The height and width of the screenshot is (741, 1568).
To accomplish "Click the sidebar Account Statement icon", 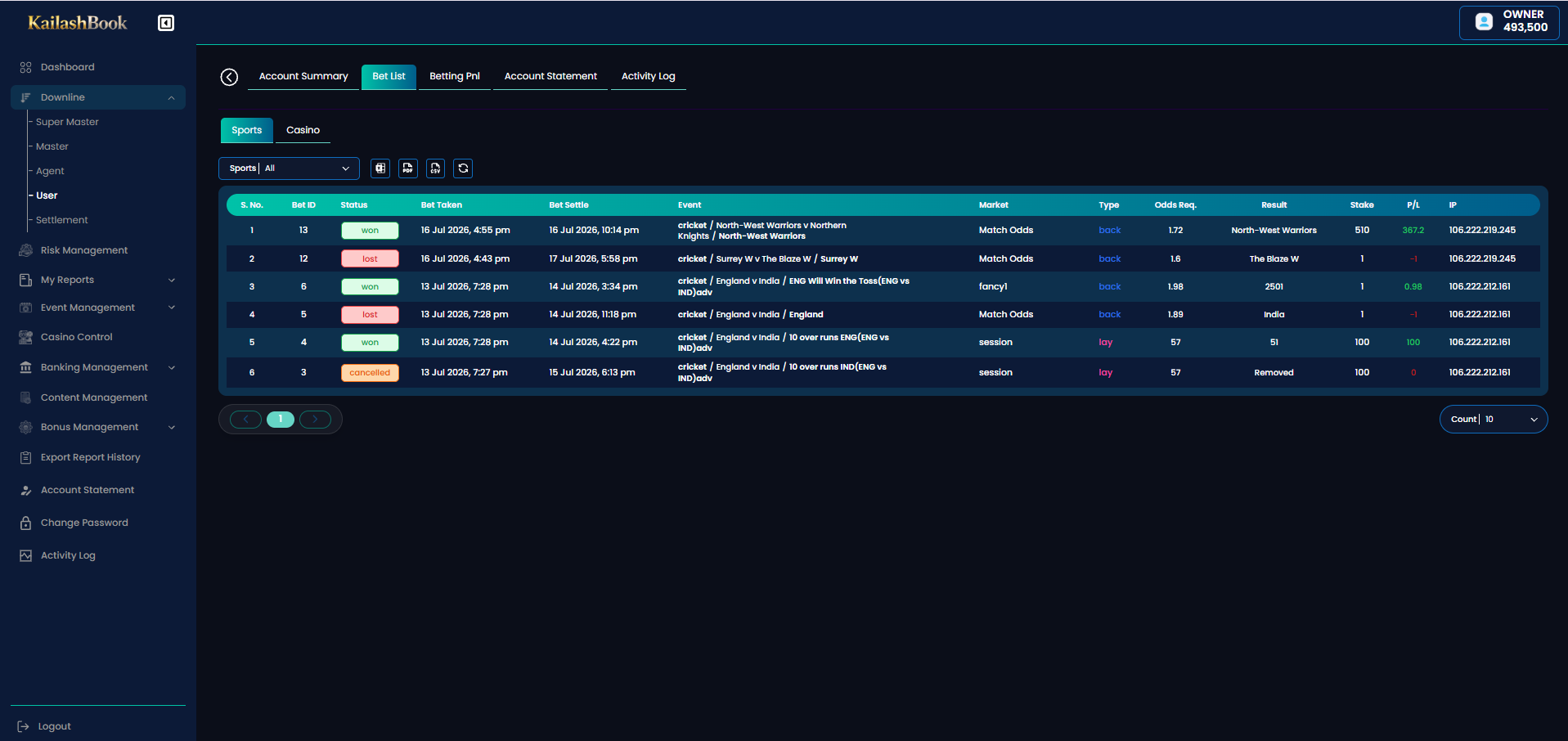I will pos(26,490).
